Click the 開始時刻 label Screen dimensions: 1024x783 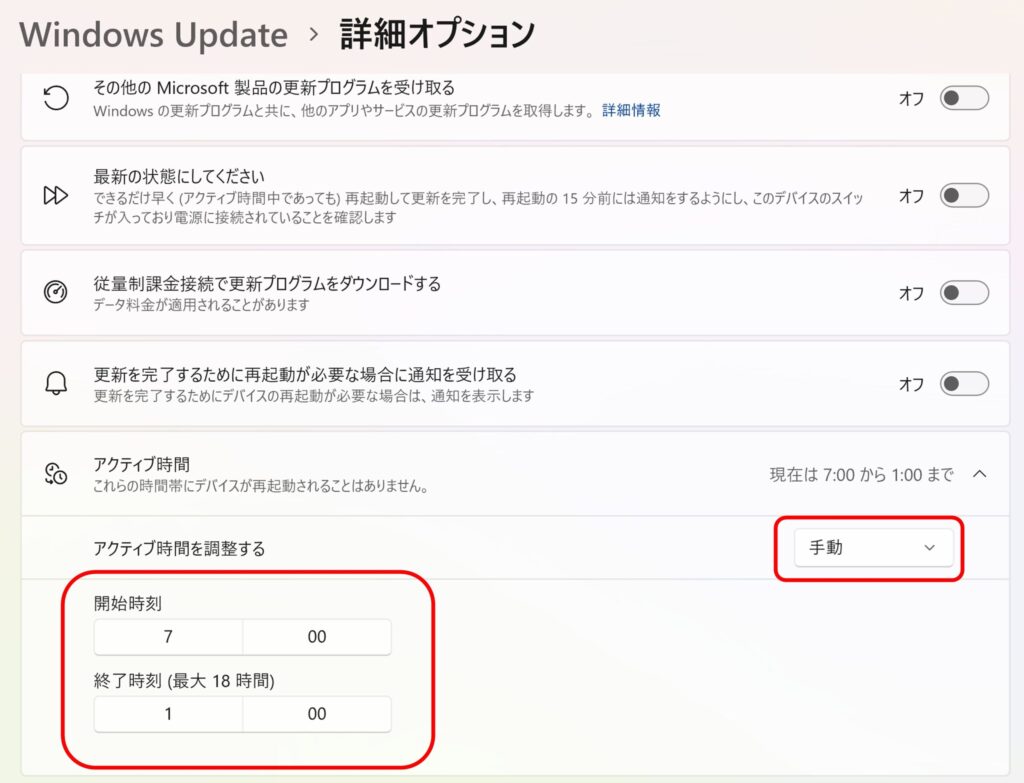point(127,603)
